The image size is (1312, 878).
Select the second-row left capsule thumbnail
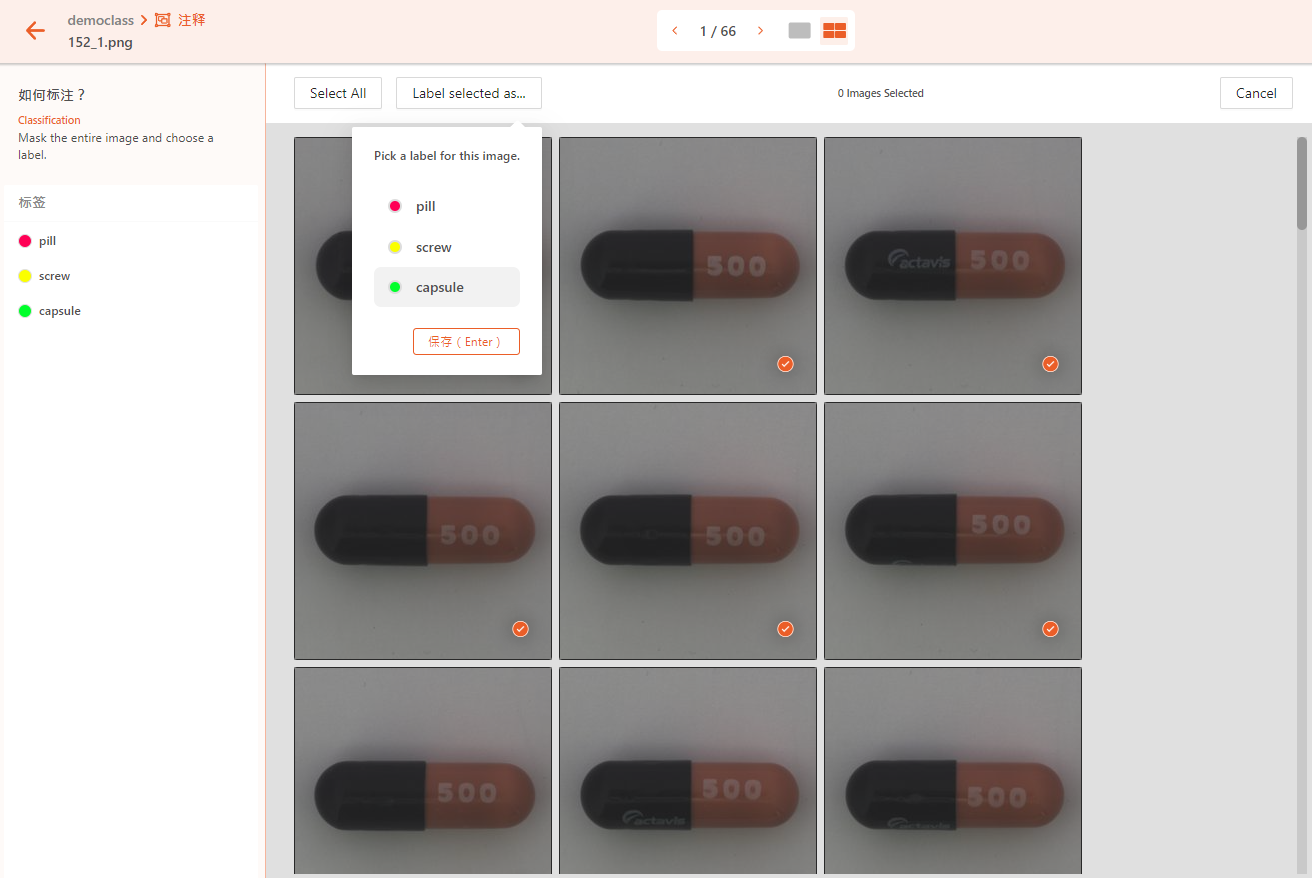coord(423,531)
